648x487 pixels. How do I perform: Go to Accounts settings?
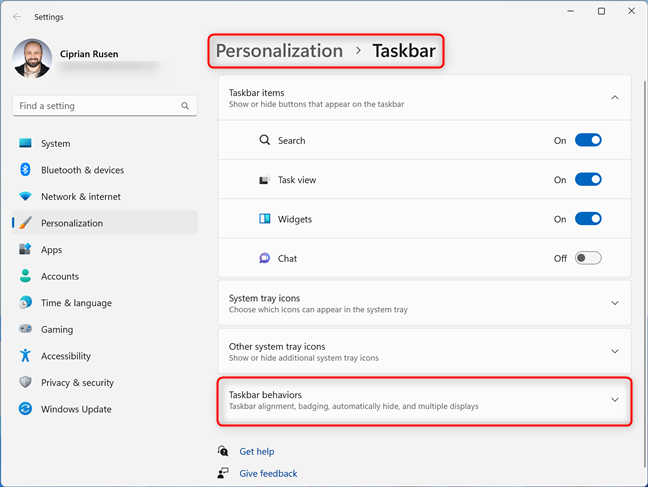point(105,276)
